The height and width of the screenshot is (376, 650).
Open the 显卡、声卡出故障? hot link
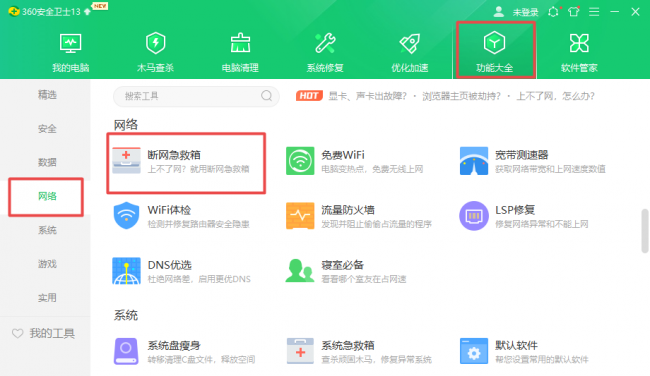(368, 96)
